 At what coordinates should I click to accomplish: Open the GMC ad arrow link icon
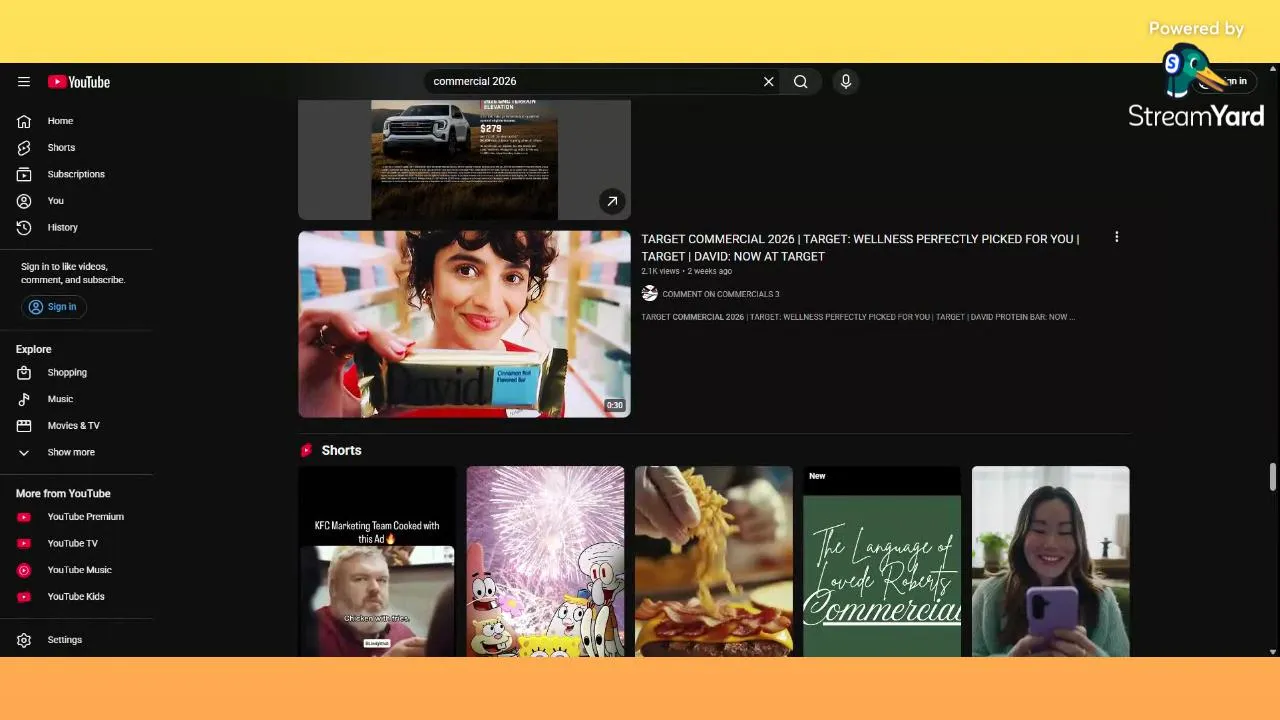coord(612,201)
